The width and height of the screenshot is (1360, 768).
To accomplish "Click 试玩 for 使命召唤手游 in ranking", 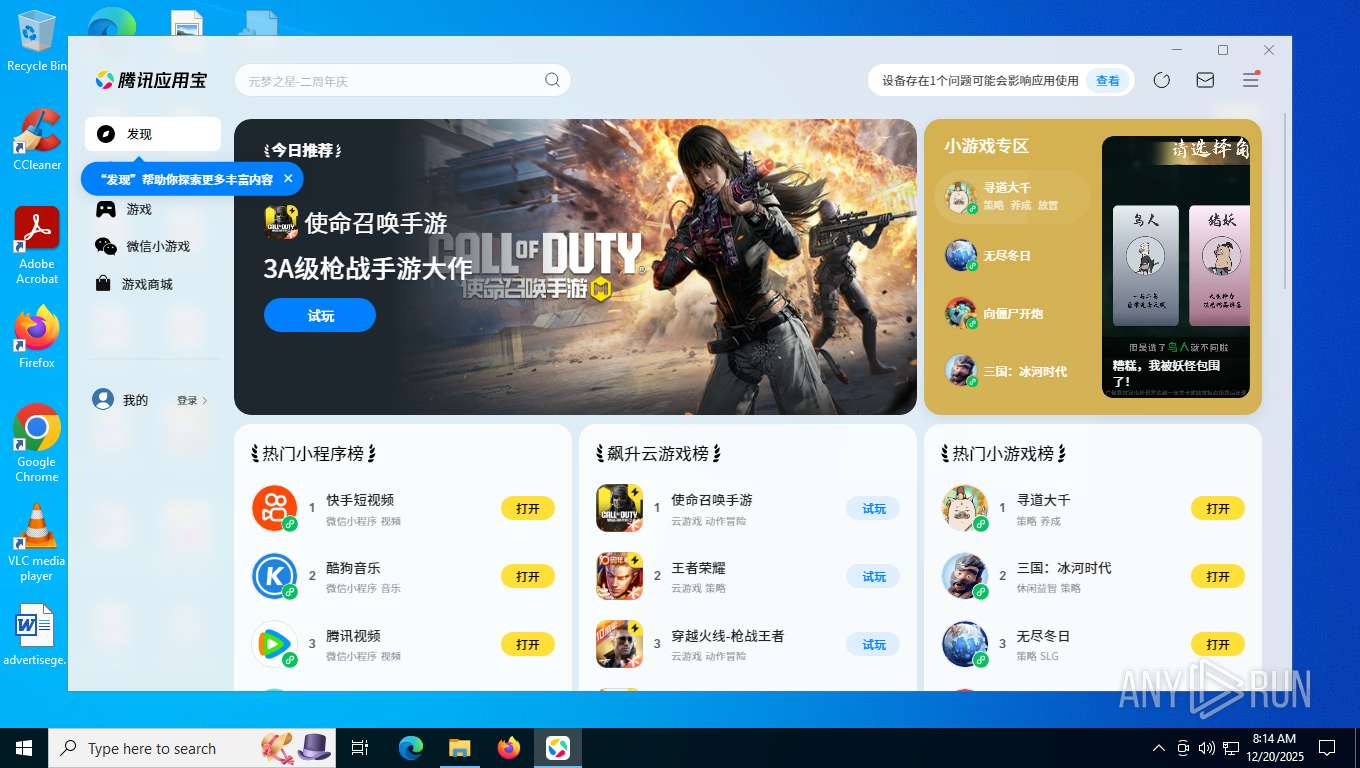I will tap(873, 508).
